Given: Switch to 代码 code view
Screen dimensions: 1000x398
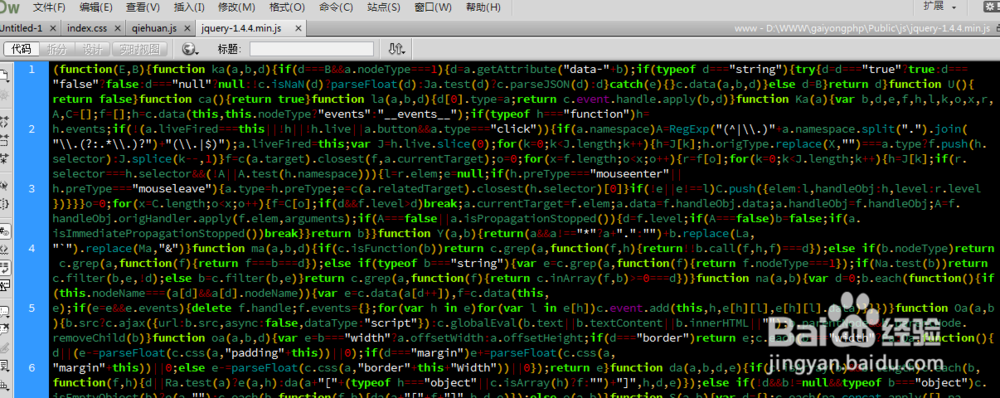Looking at the screenshot, I should (x=22, y=49).
